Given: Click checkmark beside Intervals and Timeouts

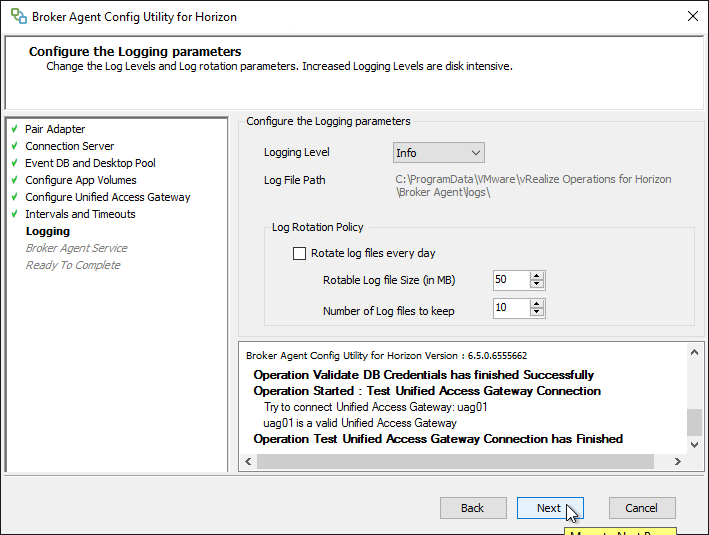Looking at the screenshot, I should click(15, 213).
